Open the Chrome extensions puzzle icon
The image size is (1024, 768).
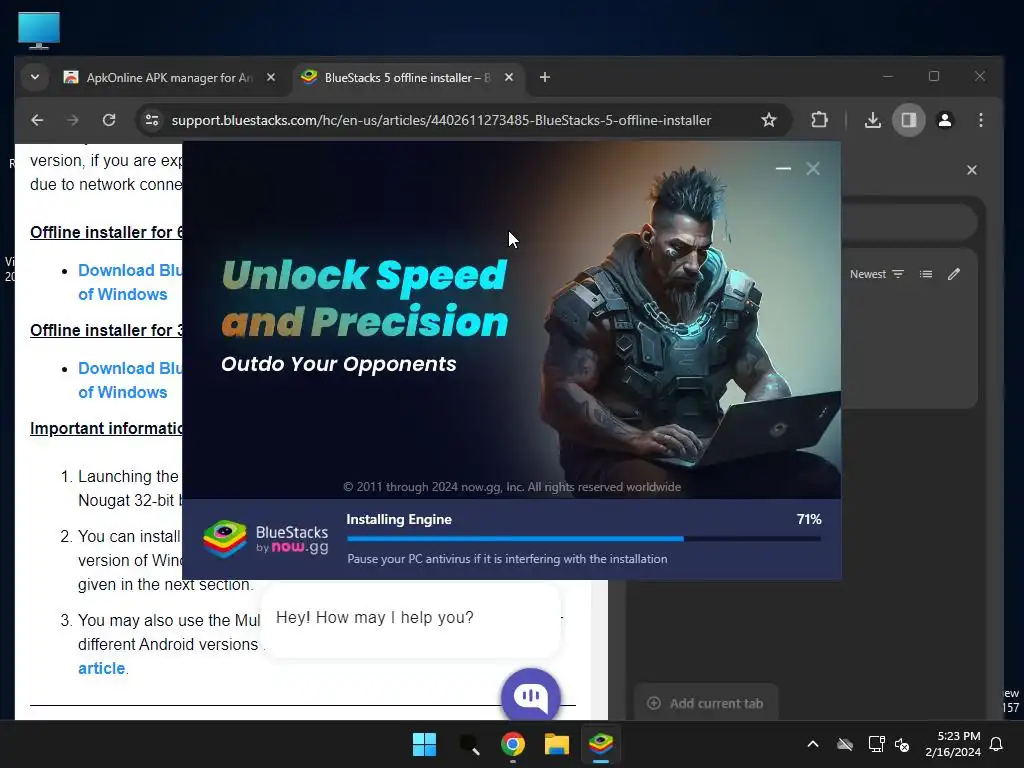[x=819, y=120]
